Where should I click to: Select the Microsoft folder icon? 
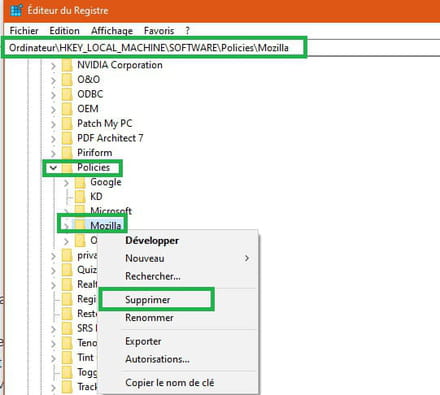pyautogui.click(x=80, y=210)
